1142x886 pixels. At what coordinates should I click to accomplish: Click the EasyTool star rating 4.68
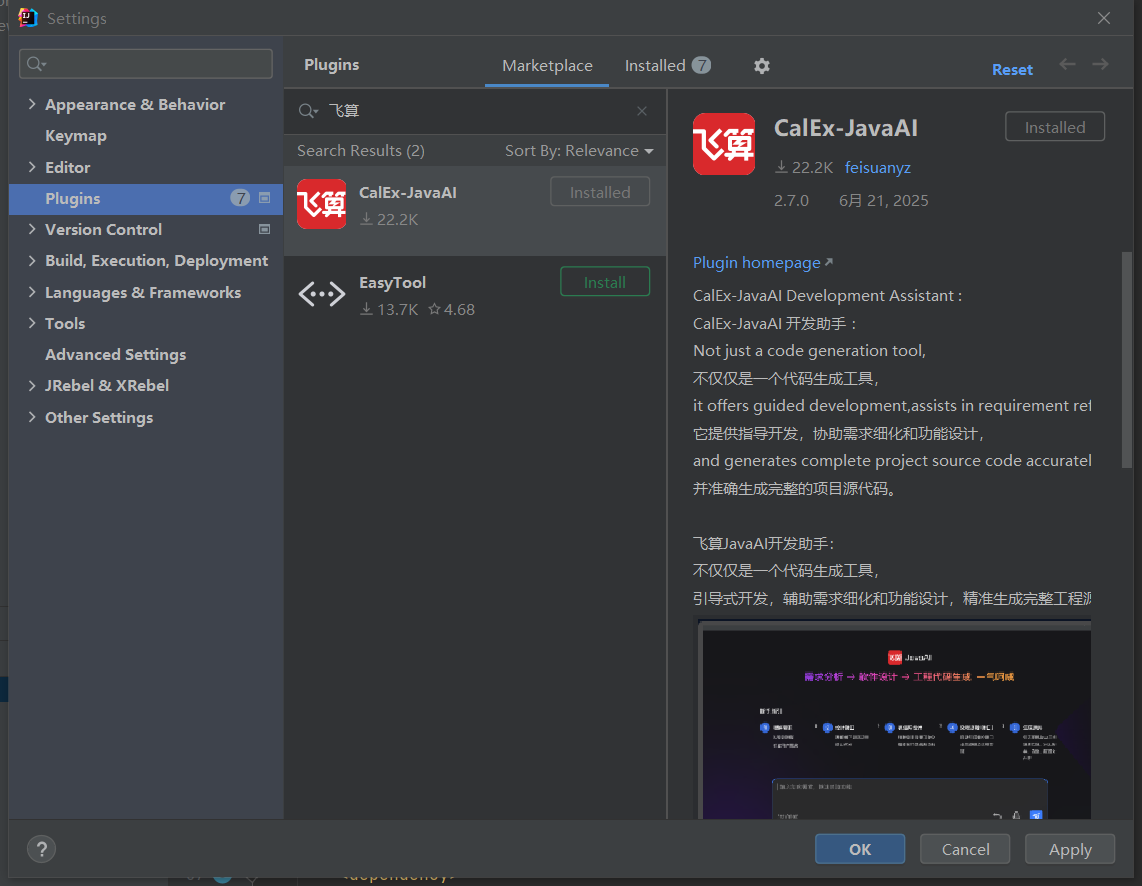pyautogui.click(x=452, y=309)
